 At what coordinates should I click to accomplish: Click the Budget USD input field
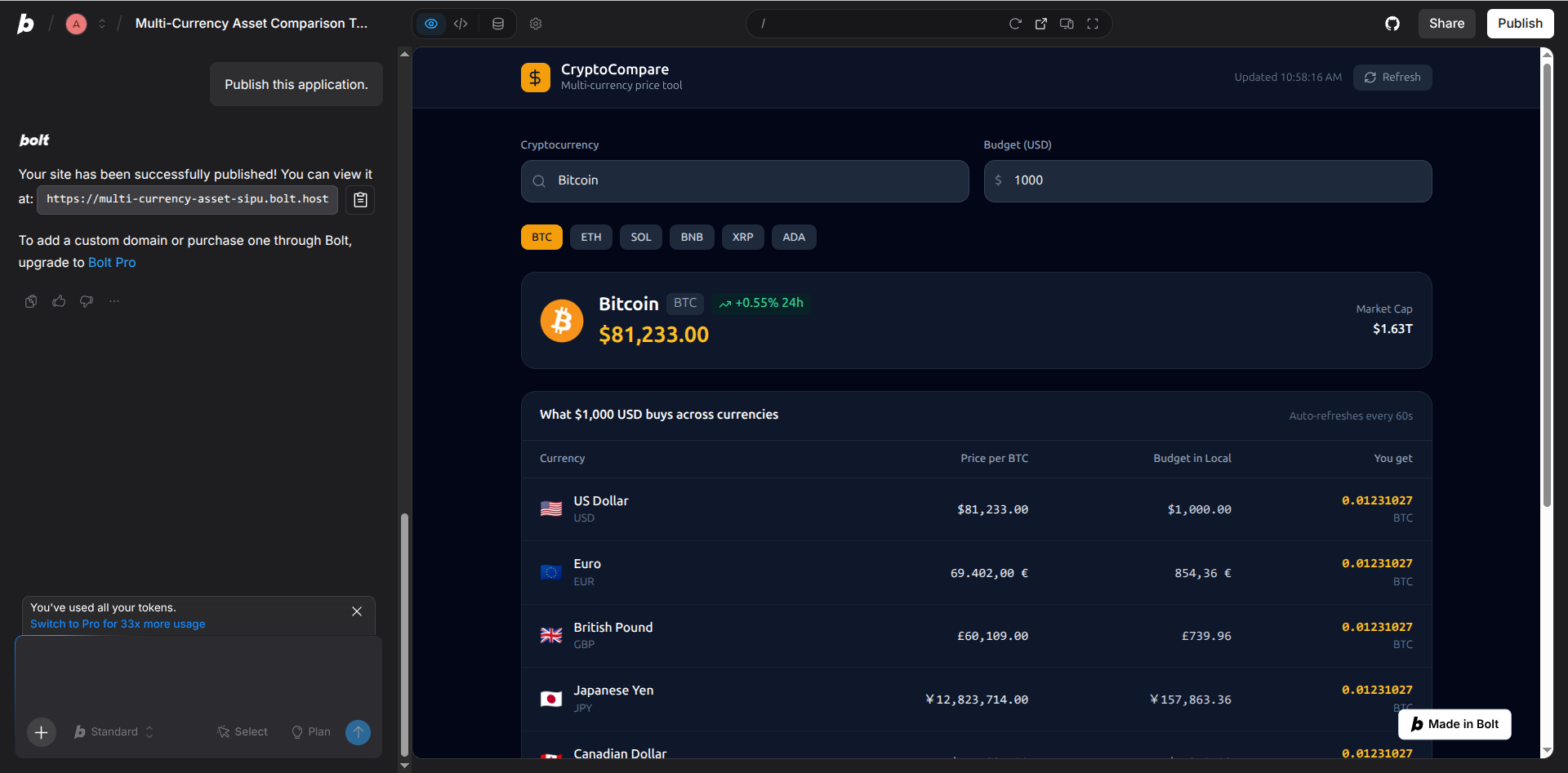pos(1208,180)
